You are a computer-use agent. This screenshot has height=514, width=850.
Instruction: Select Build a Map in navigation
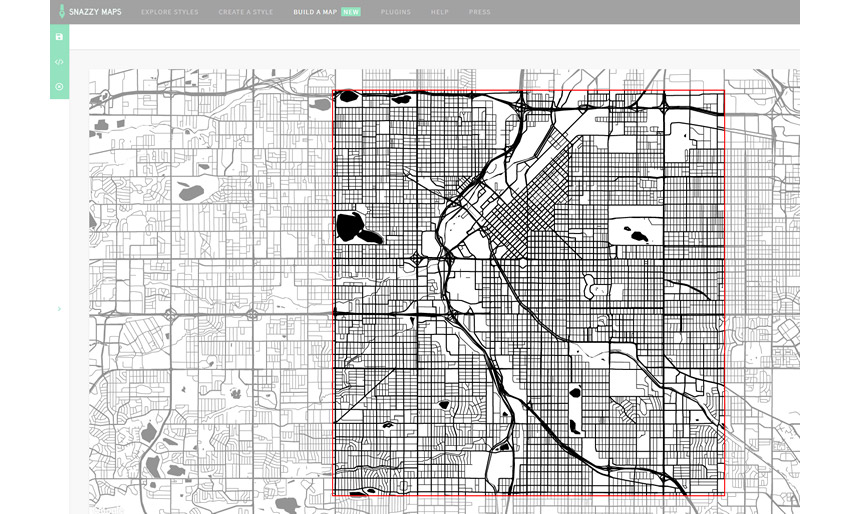(315, 12)
